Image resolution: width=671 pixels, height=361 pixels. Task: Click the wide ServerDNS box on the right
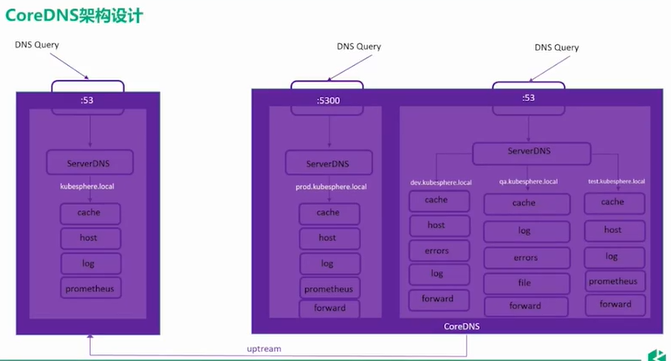tap(531, 153)
